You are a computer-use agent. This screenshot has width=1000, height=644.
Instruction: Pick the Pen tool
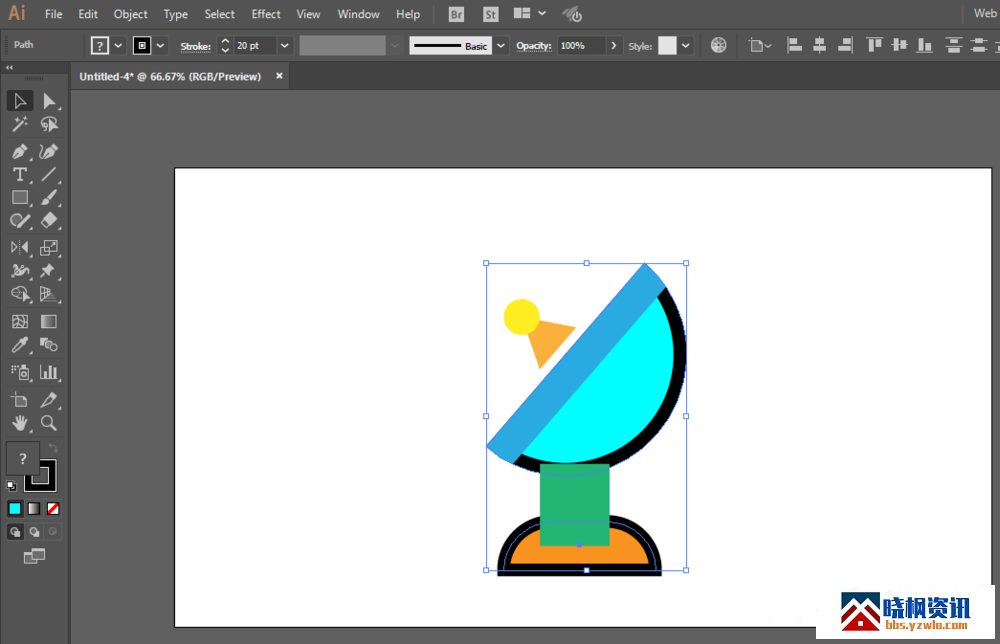[x=19, y=151]
